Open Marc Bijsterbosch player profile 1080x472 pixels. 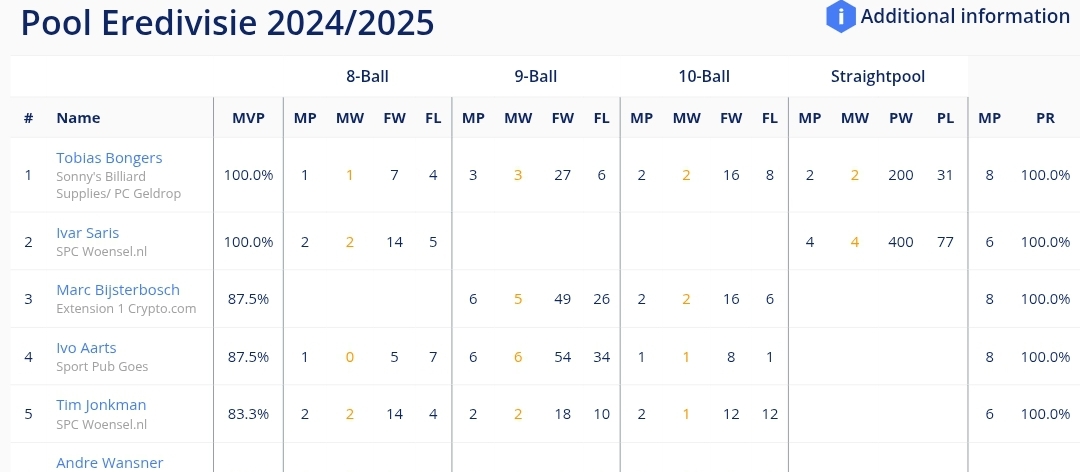pos(118,290)
